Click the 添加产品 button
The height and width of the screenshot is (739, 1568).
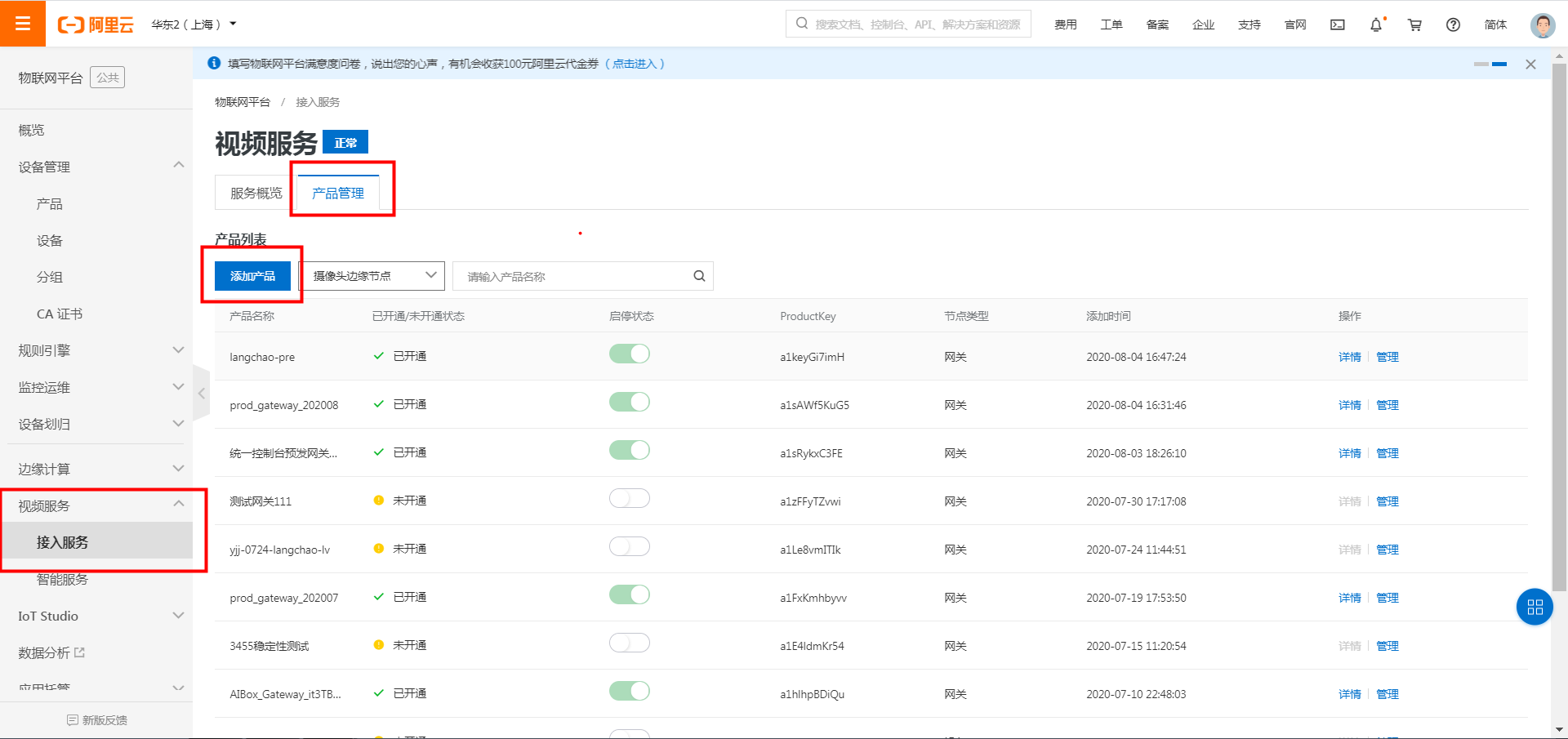(252, 276)
